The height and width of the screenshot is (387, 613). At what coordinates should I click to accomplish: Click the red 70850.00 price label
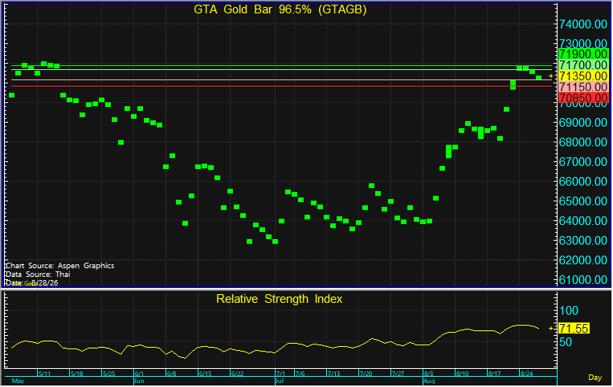point(583,98)
